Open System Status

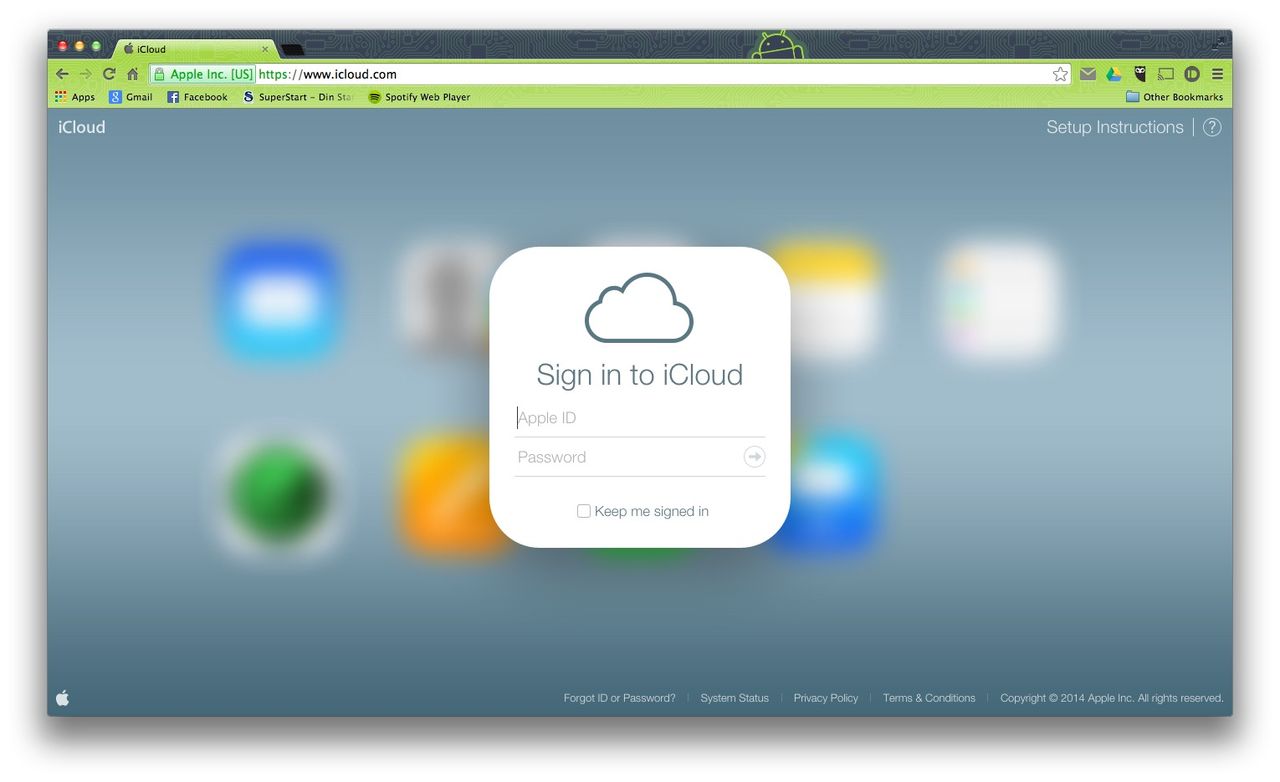(x=735, y=698)
